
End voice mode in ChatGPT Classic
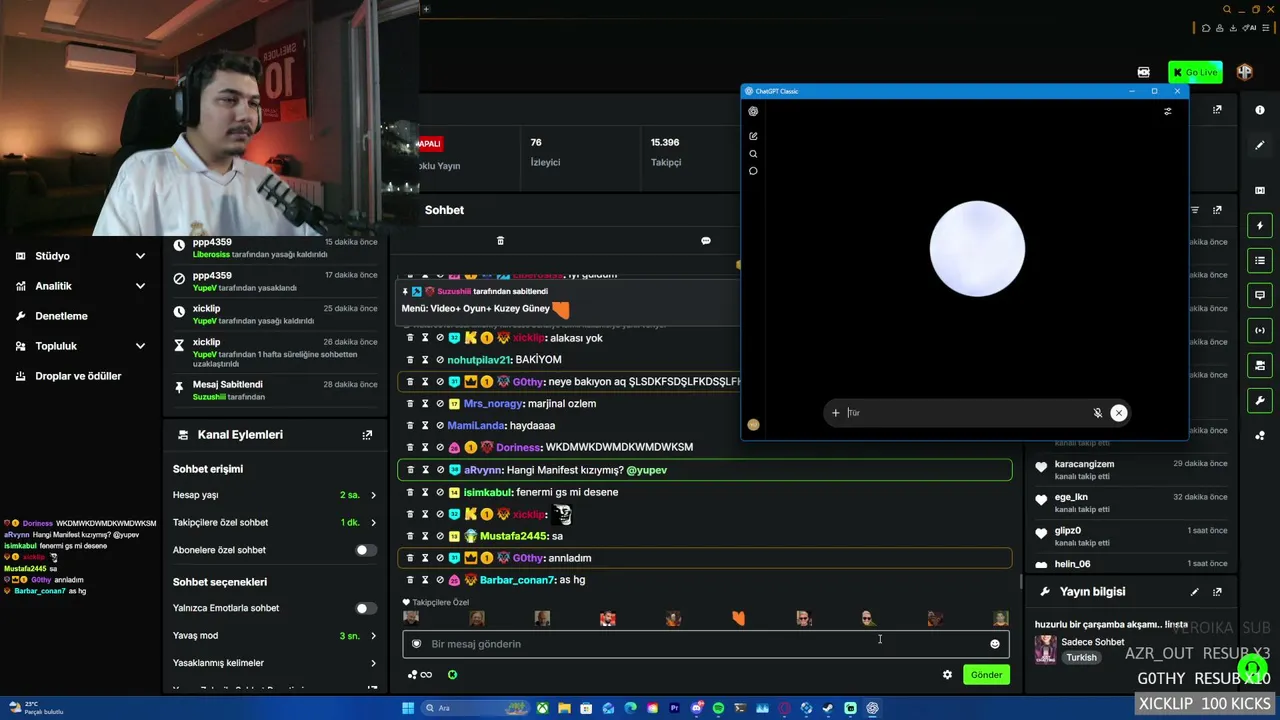pyautogui.click(x=1119, y=413)
